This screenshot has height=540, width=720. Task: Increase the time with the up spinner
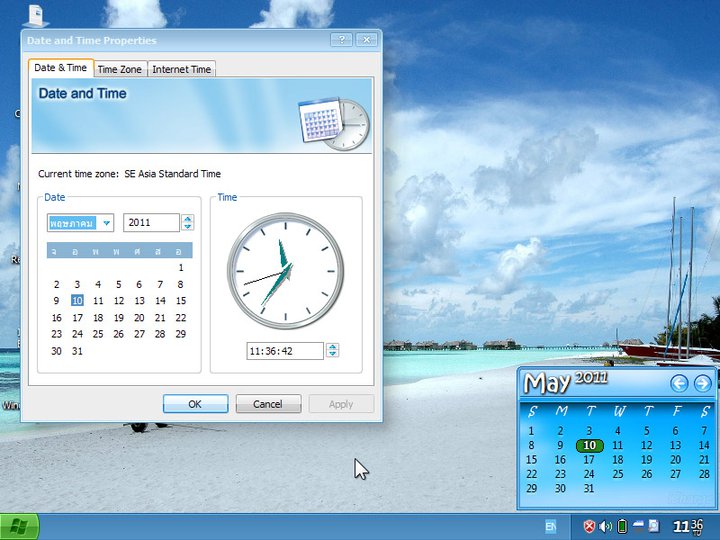pos(333,347)
